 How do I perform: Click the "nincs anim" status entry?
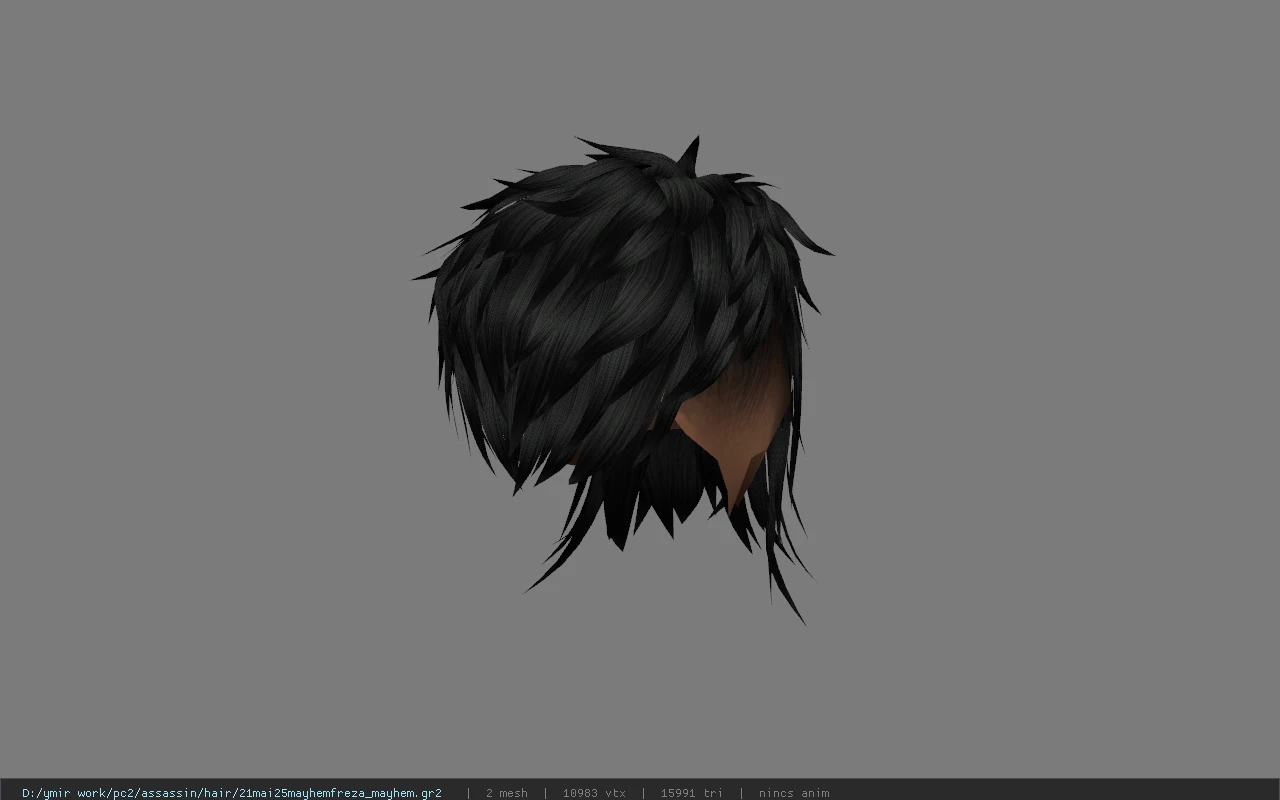[793, 793]
